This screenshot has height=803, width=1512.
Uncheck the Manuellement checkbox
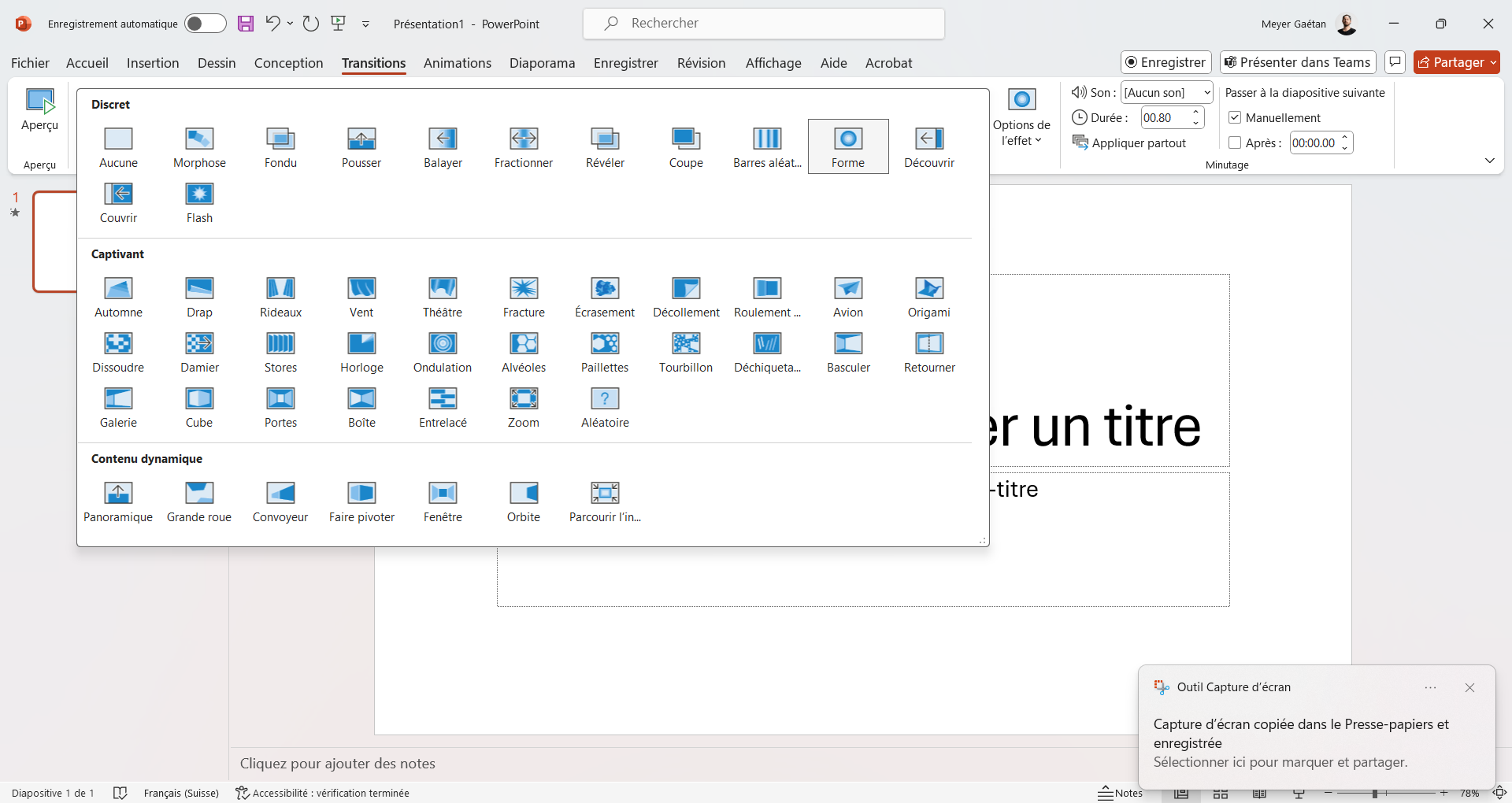pos(1235,117)
